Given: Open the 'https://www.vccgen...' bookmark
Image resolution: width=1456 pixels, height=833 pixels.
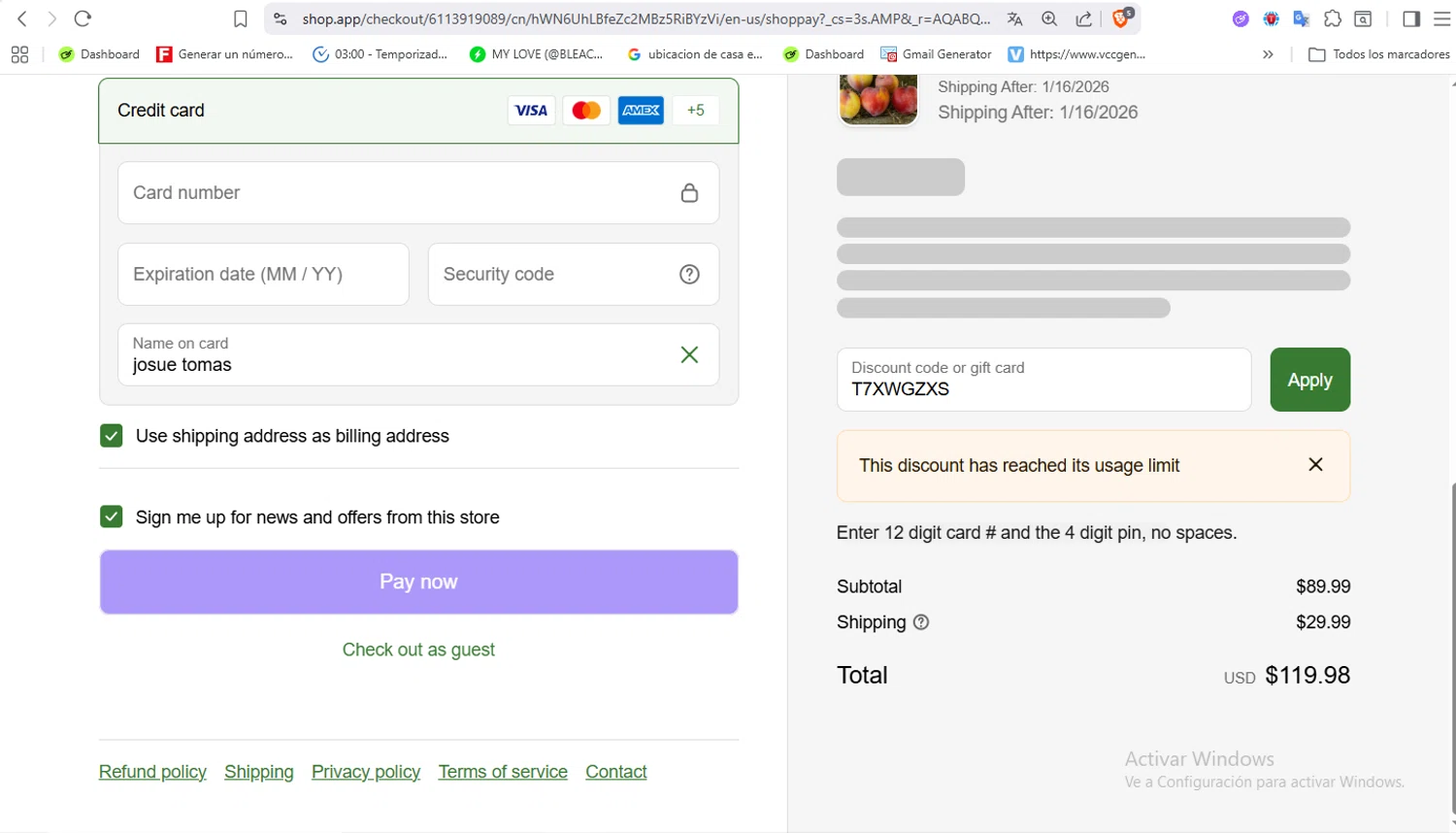Looking at the screenshot, I should coord(1077,54).
